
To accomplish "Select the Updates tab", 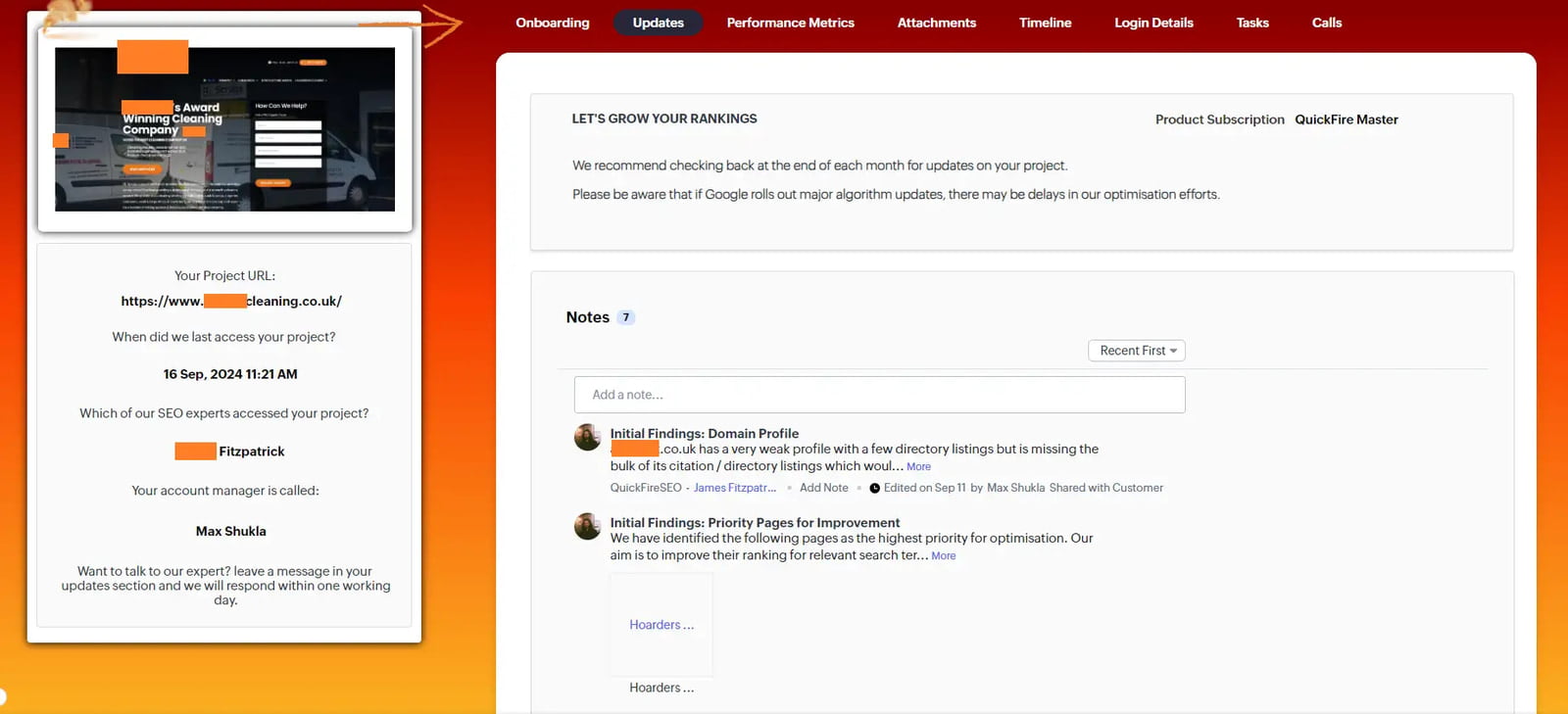I will [658, 23].
